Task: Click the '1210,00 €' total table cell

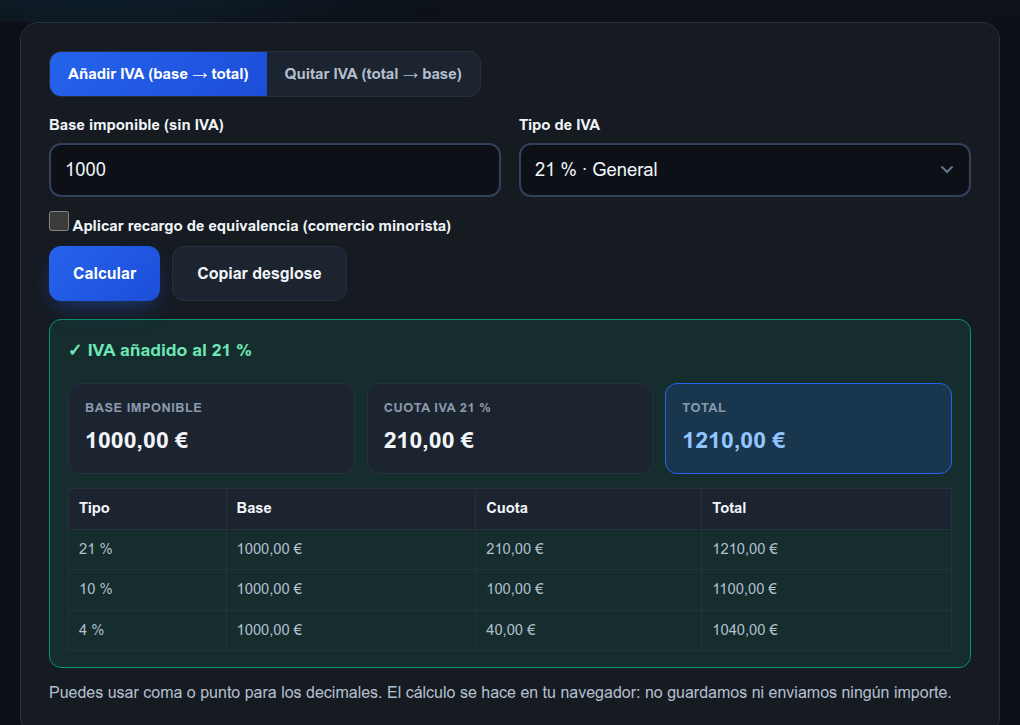Action: click(826, 549)
